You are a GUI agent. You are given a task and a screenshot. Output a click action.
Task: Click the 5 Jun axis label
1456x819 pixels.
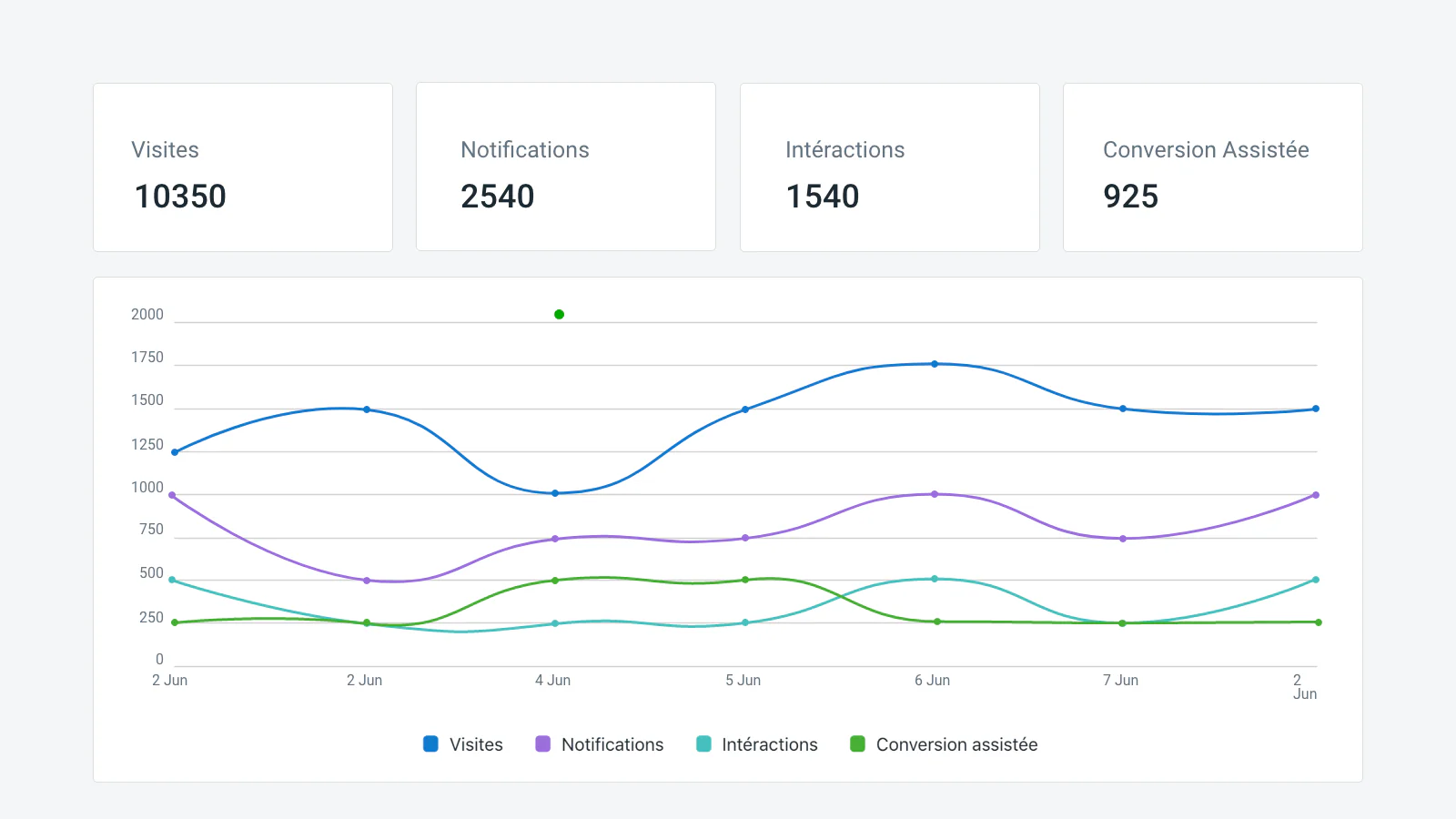(x=743, y=681)
